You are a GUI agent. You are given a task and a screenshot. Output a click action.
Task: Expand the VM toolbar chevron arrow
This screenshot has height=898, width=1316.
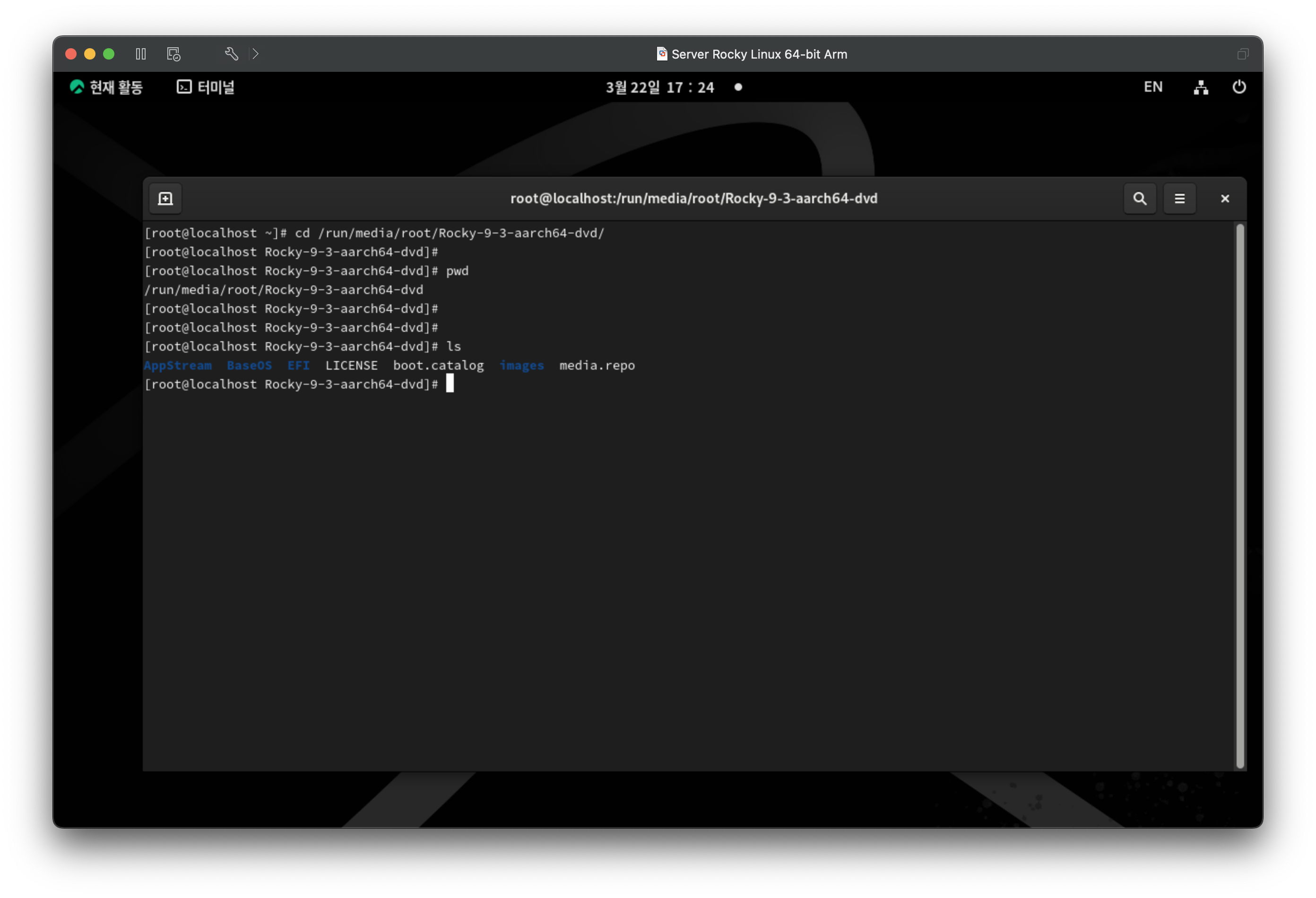point(255,54)
